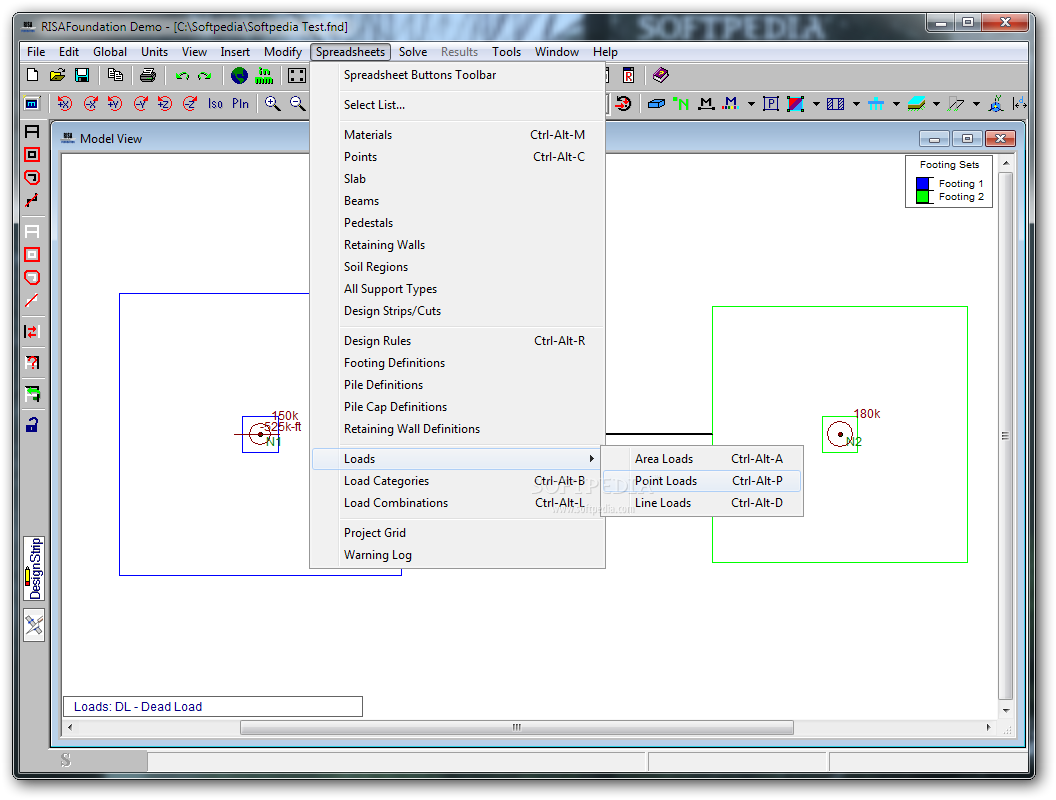Click the tile windows icon

[297, 75]
